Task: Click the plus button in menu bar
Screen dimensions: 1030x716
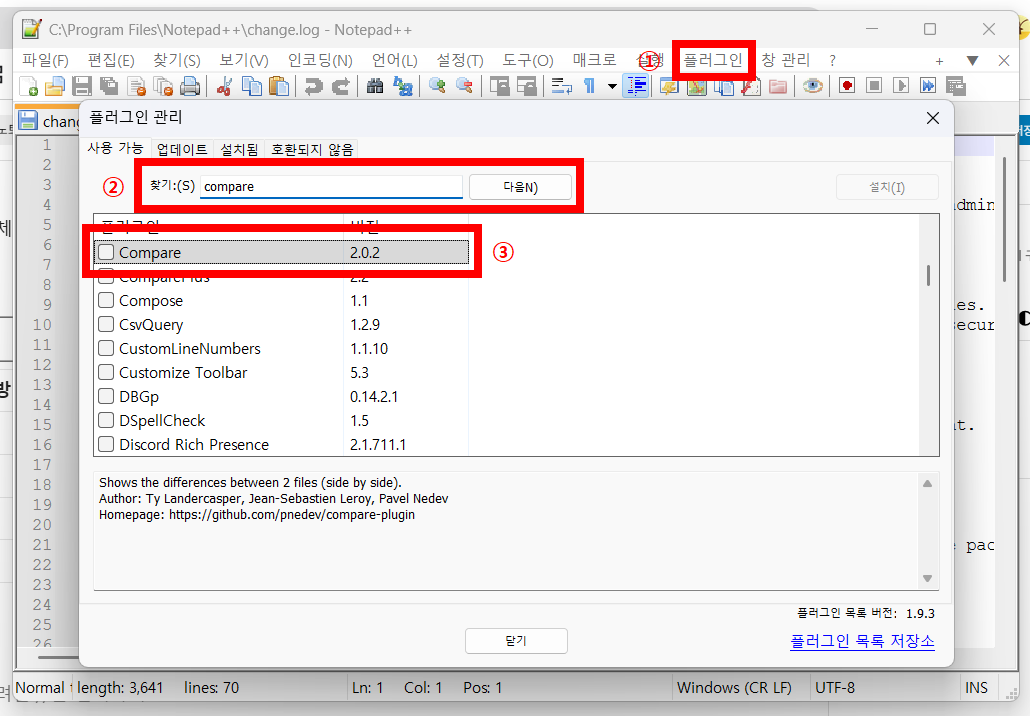Action: 939,61
